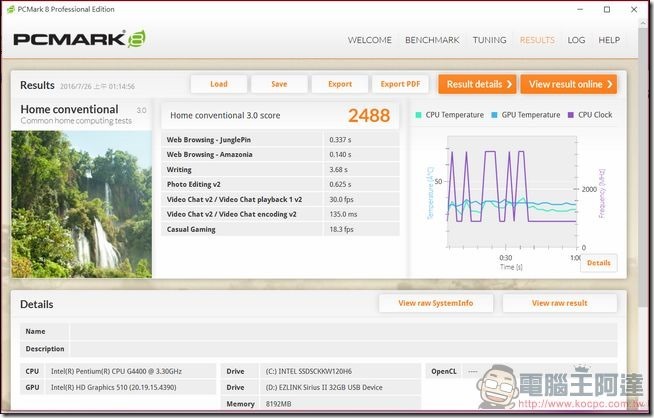Click the PCMark title bar app icon
The height and width of the screenshot is (418, 654).
(x=10, y=9)
